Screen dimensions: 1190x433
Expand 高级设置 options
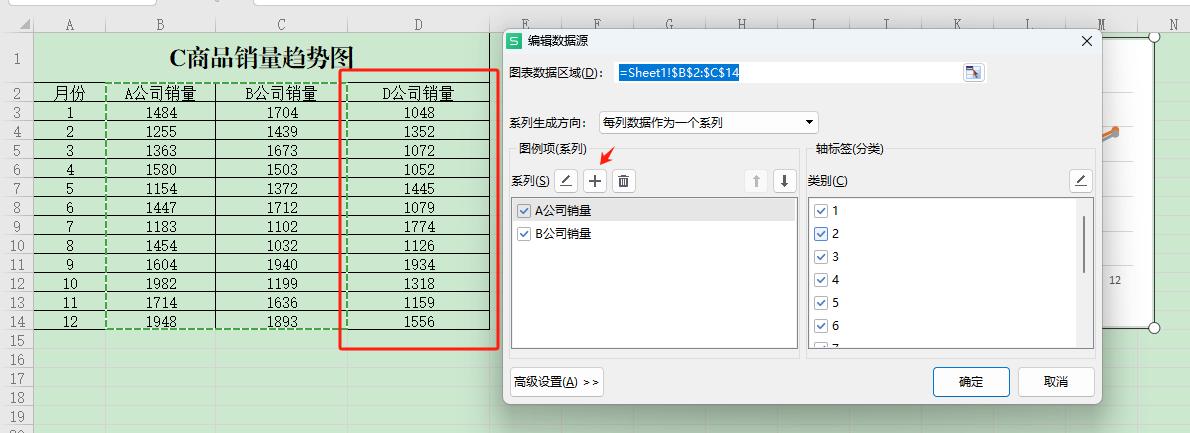pos(557,382)
